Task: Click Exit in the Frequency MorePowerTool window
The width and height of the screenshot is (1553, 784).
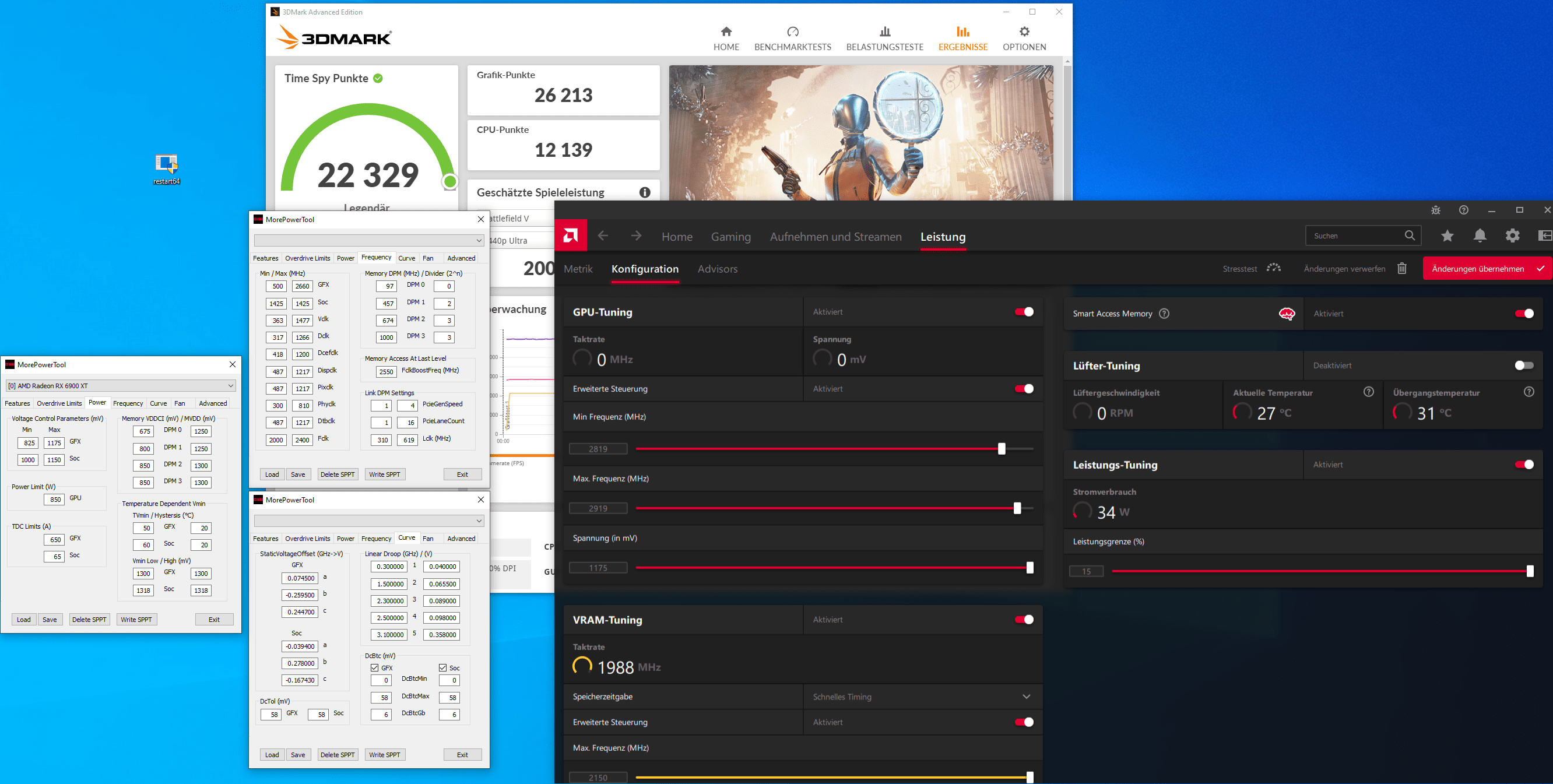Action: coord(462,474)
